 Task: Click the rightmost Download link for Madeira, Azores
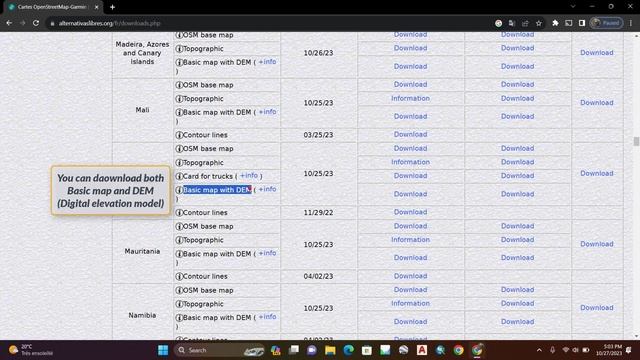[x=597, y=53]
